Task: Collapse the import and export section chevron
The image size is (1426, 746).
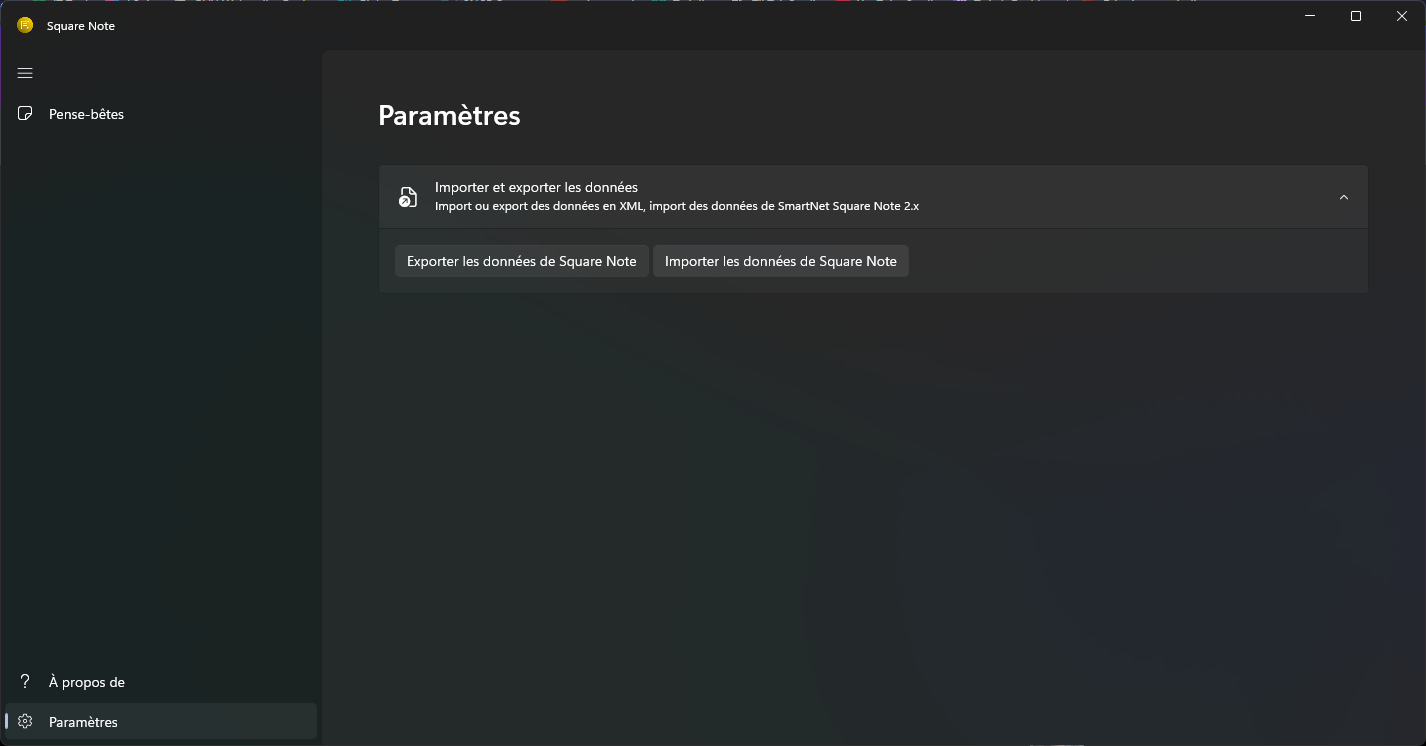Action: tap(1343, 197)
